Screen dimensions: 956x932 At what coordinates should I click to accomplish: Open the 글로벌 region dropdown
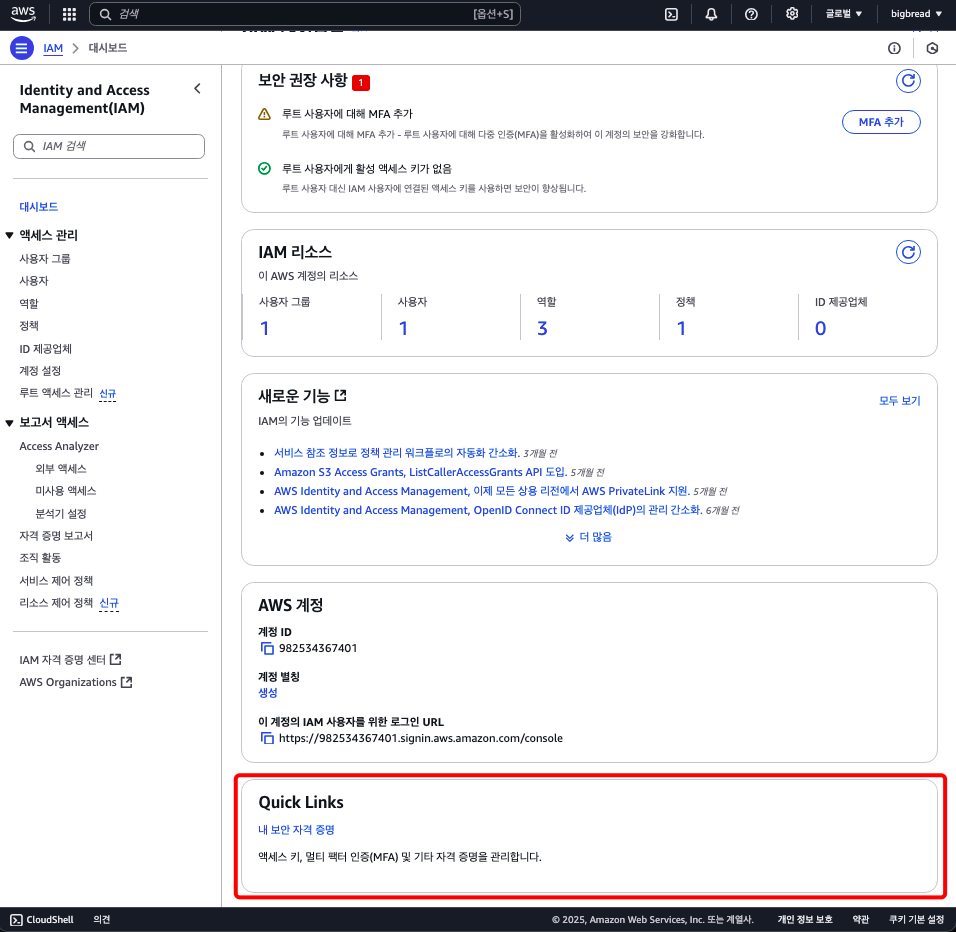click(843, 13)
